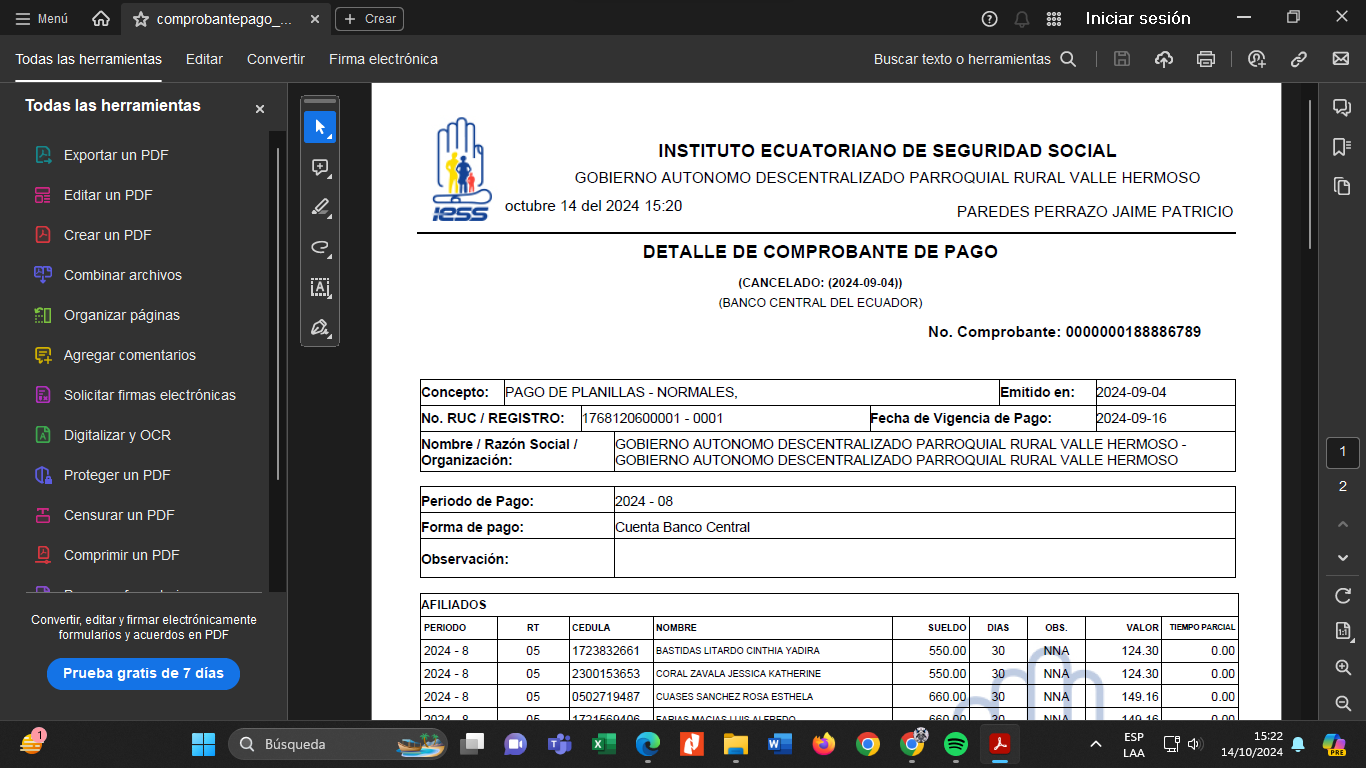Screen dimensions: 1366x768
Task: Switch to the Firma electrónica tab
Action: (x=383, y=59)
